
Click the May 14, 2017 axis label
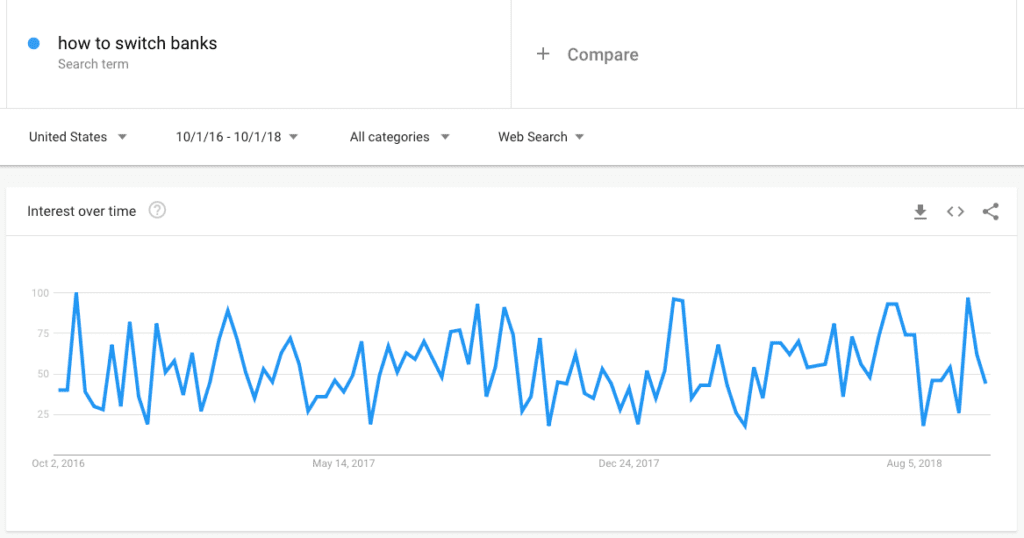[344, 464]
